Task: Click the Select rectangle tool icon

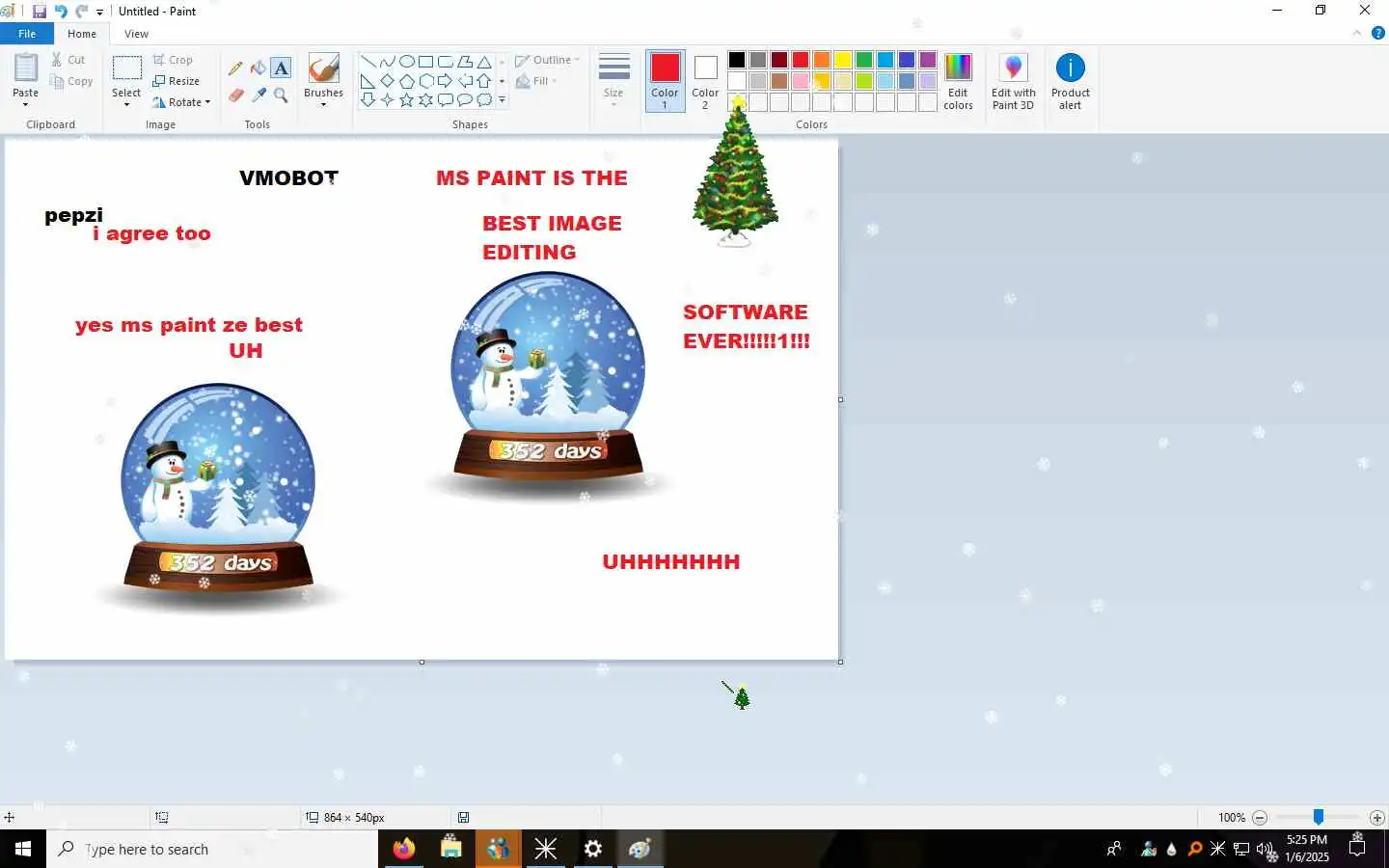Action: (x=126, y=68)
